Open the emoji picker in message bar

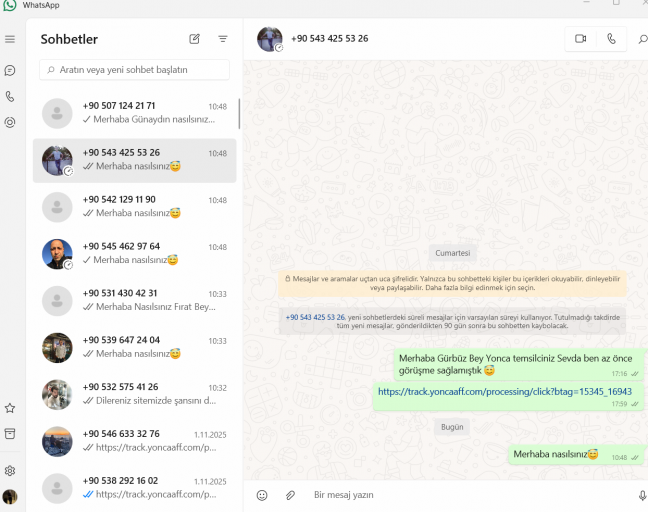(262, 495)
